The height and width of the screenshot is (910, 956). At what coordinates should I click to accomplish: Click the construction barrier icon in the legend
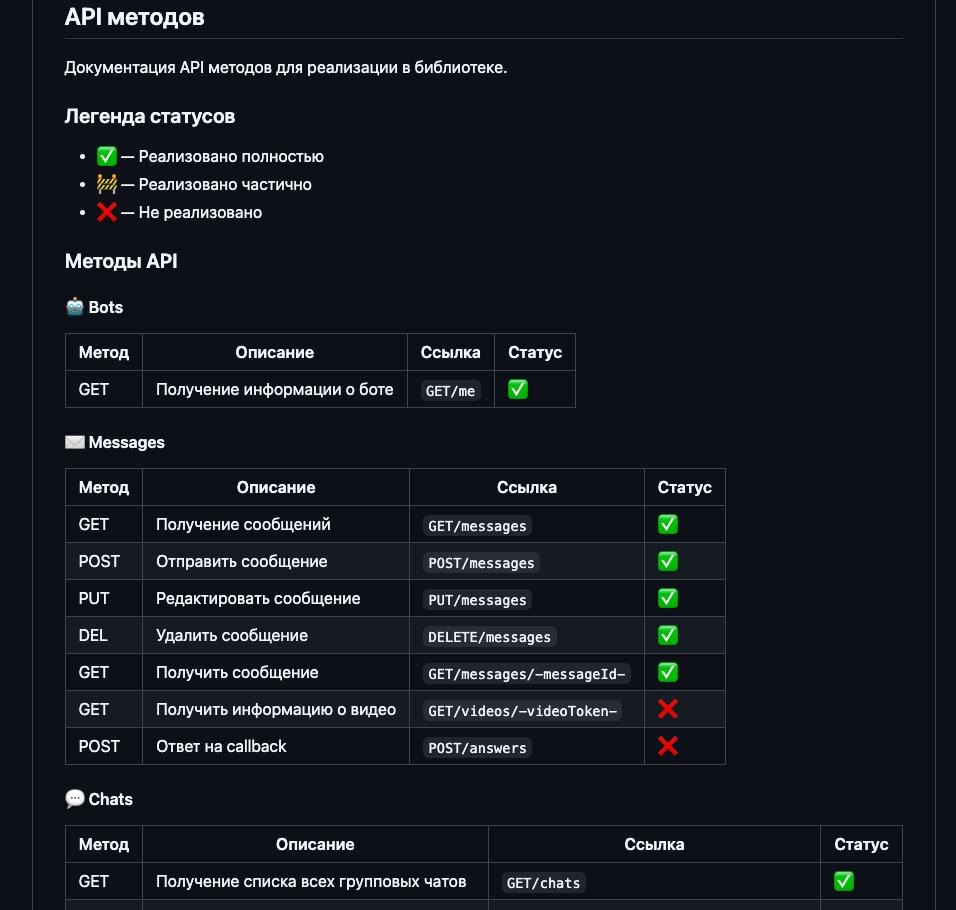coord(107,184)
